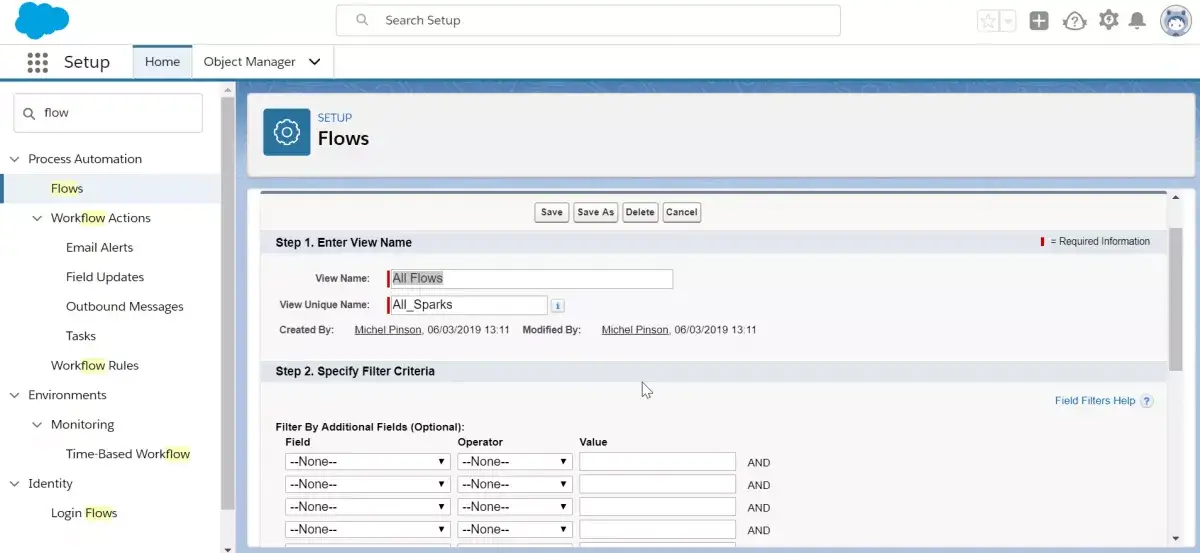Click the first row filter Value field

click(658, 462)
